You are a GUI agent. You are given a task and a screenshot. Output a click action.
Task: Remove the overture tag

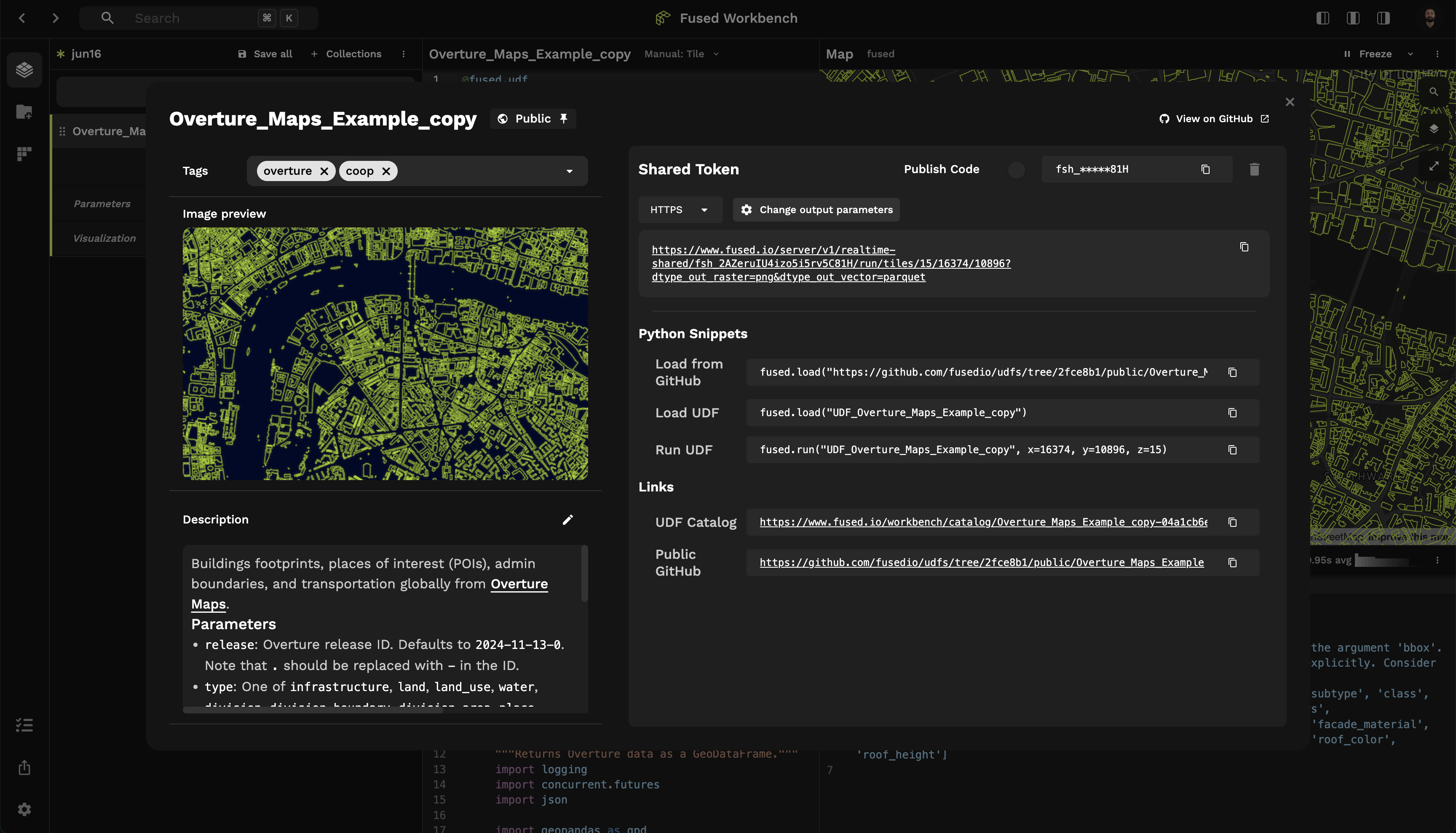[324, 171]
